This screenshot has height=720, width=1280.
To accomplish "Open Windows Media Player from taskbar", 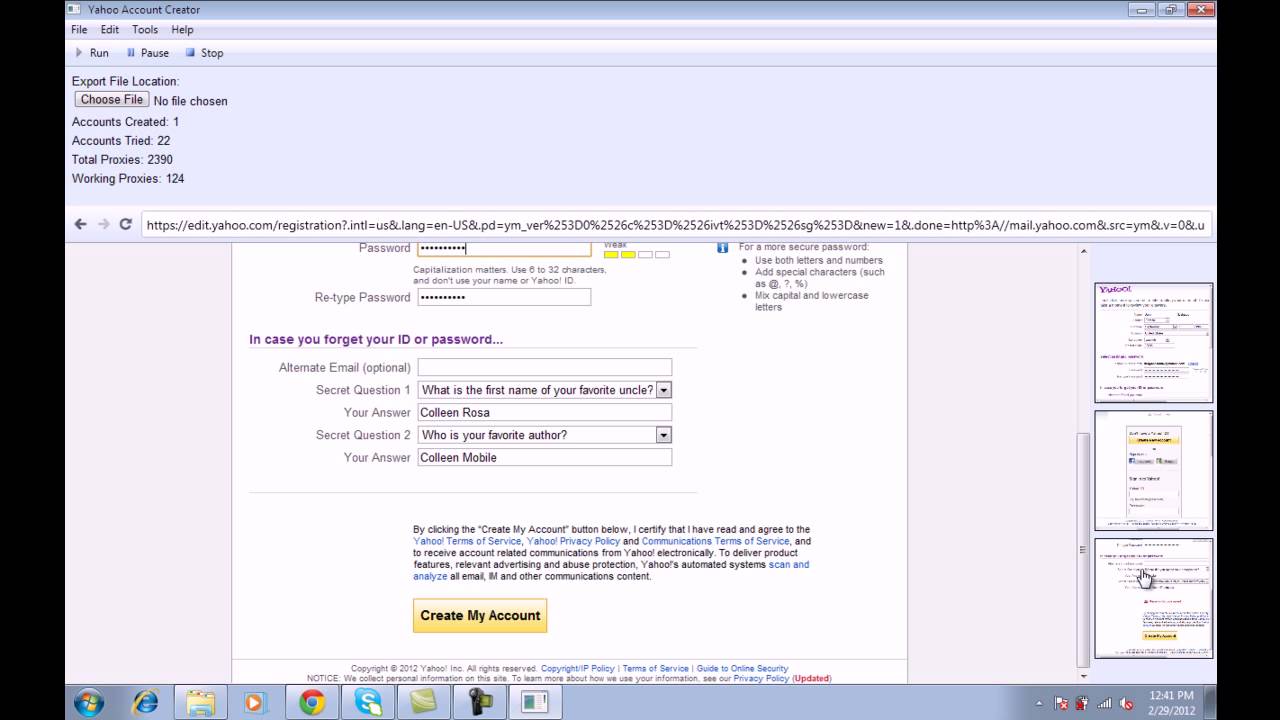I will click(x=254, y=703).
